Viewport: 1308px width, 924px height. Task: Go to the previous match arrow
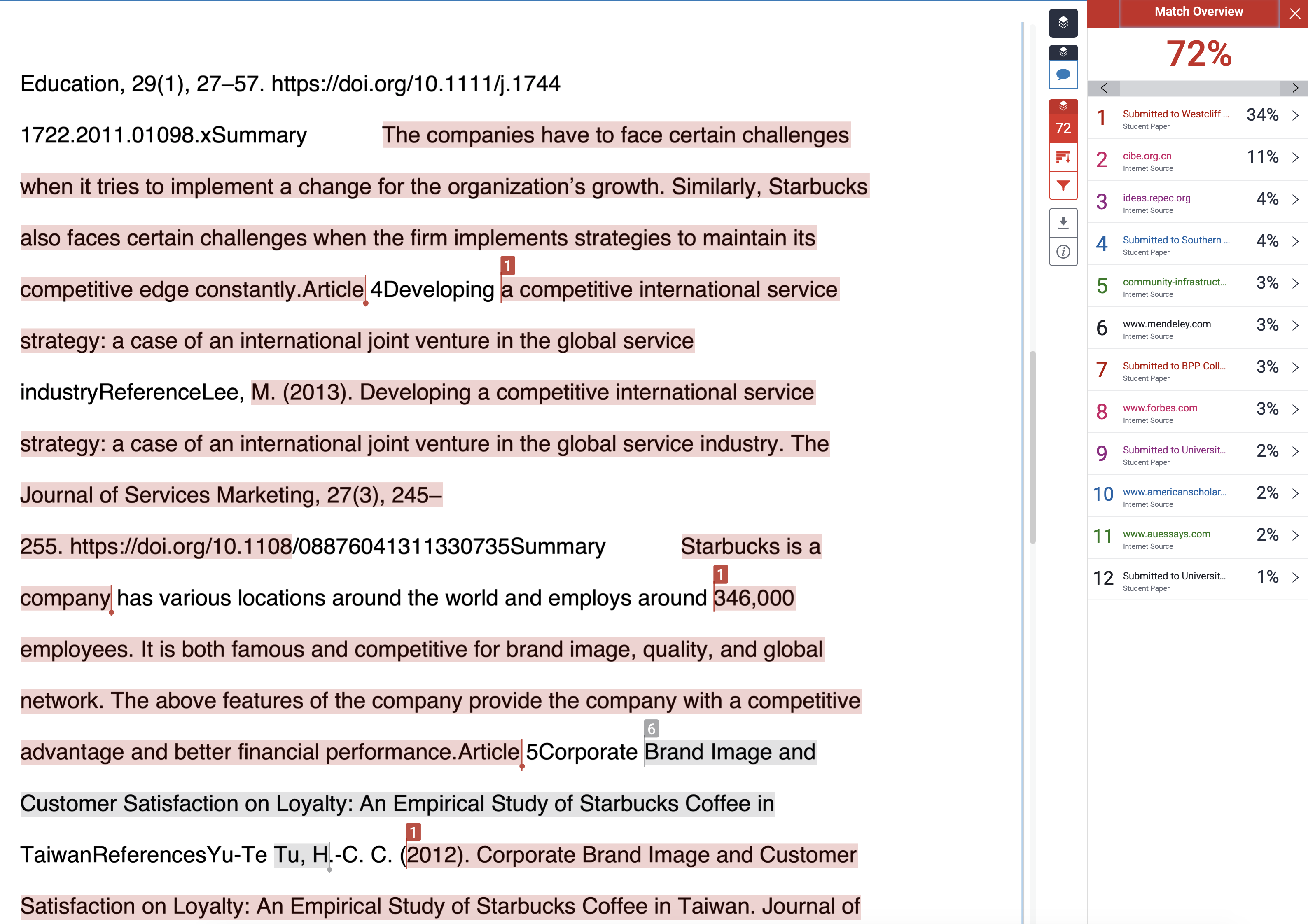pos(1103,88)
